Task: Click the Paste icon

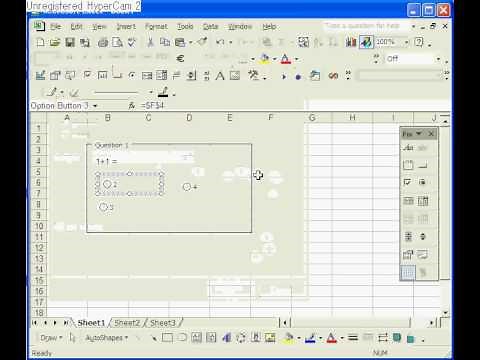Action: (x=180, y=42)
